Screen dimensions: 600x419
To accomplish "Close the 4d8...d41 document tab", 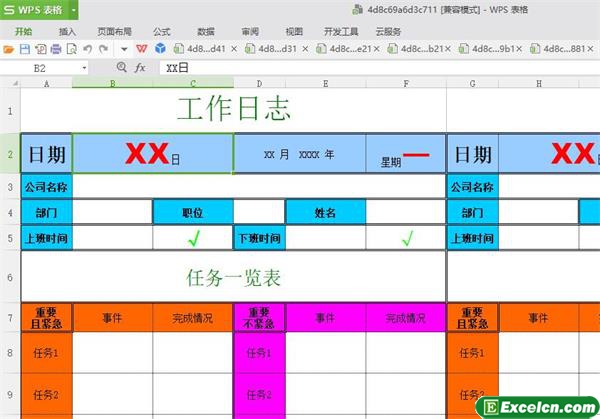I will coord(234,49).
